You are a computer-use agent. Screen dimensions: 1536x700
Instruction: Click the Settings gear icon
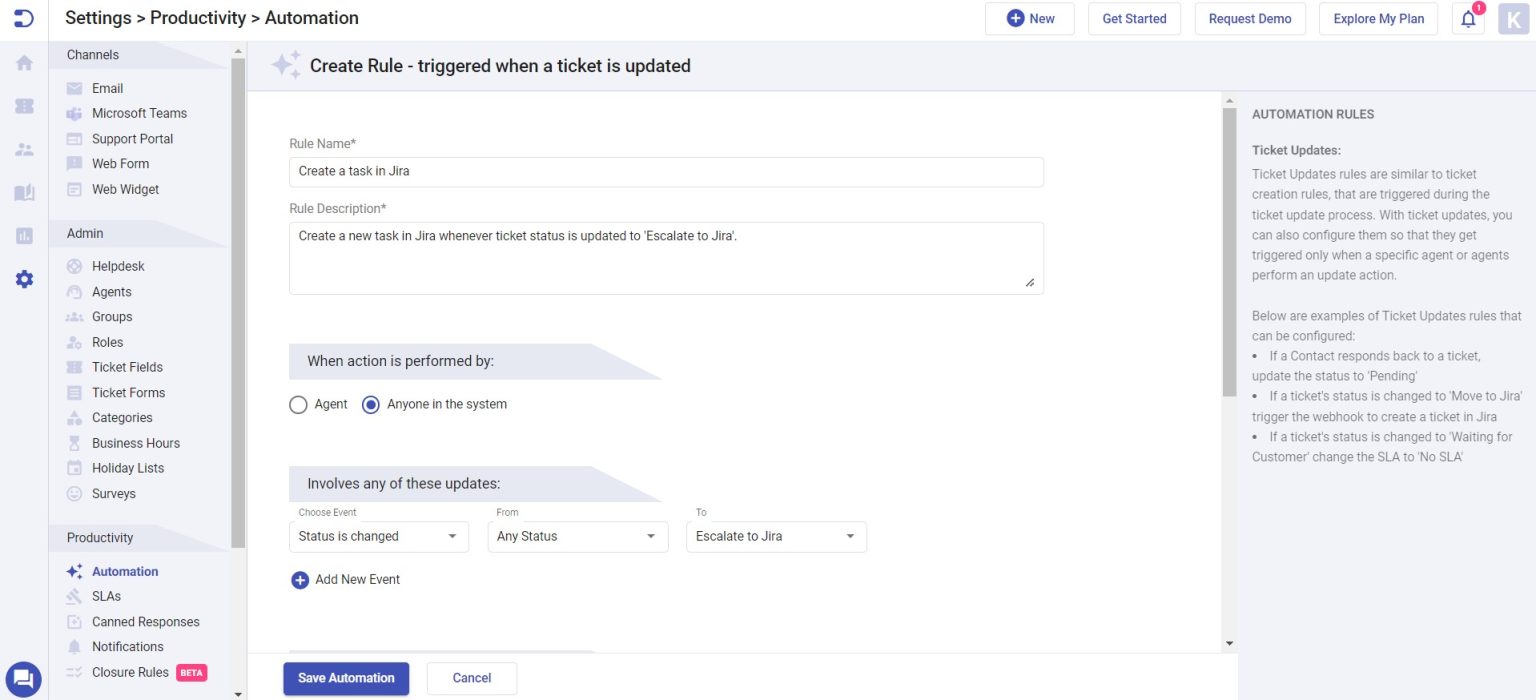(x=23, y=279)
